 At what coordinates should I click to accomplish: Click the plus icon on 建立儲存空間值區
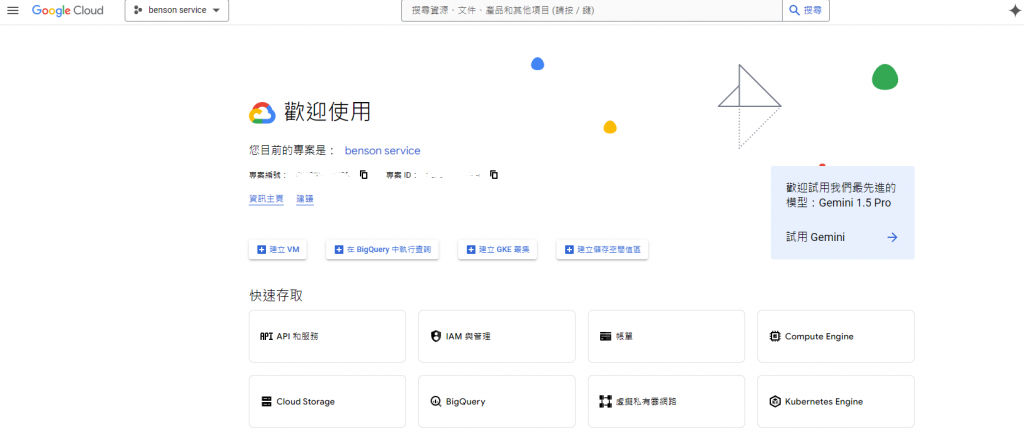tap(569, 249)
